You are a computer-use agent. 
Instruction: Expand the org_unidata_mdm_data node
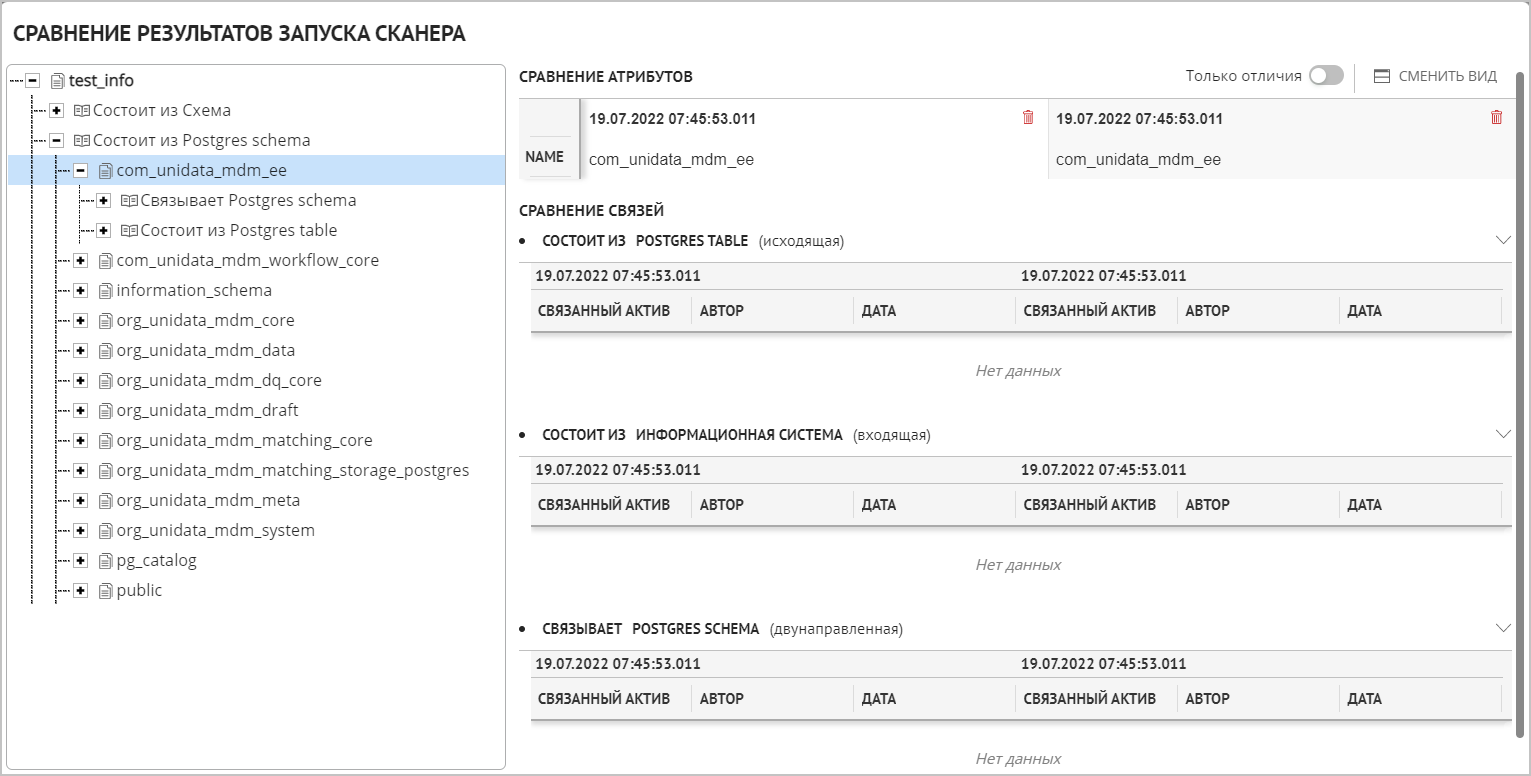pyautogui.click(x=81, y=350)
